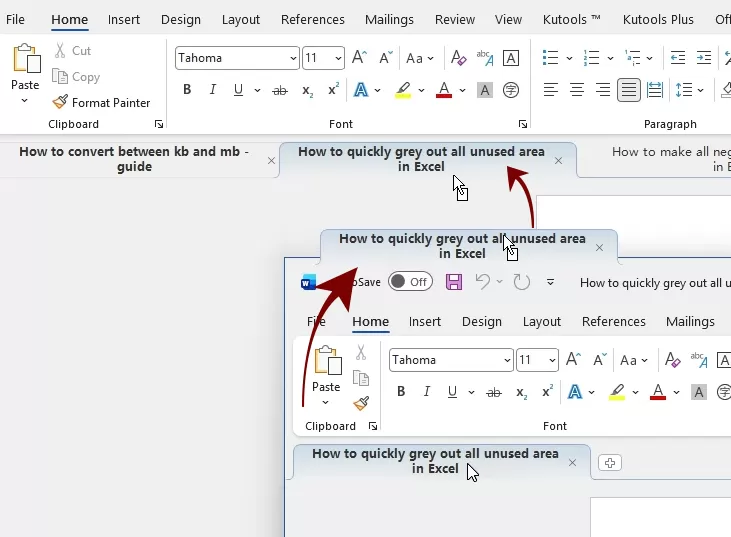Toggle Bold in the back window
Image resolution: width=731 pixels, height=537 pixels.
click(x=187, y=90)
